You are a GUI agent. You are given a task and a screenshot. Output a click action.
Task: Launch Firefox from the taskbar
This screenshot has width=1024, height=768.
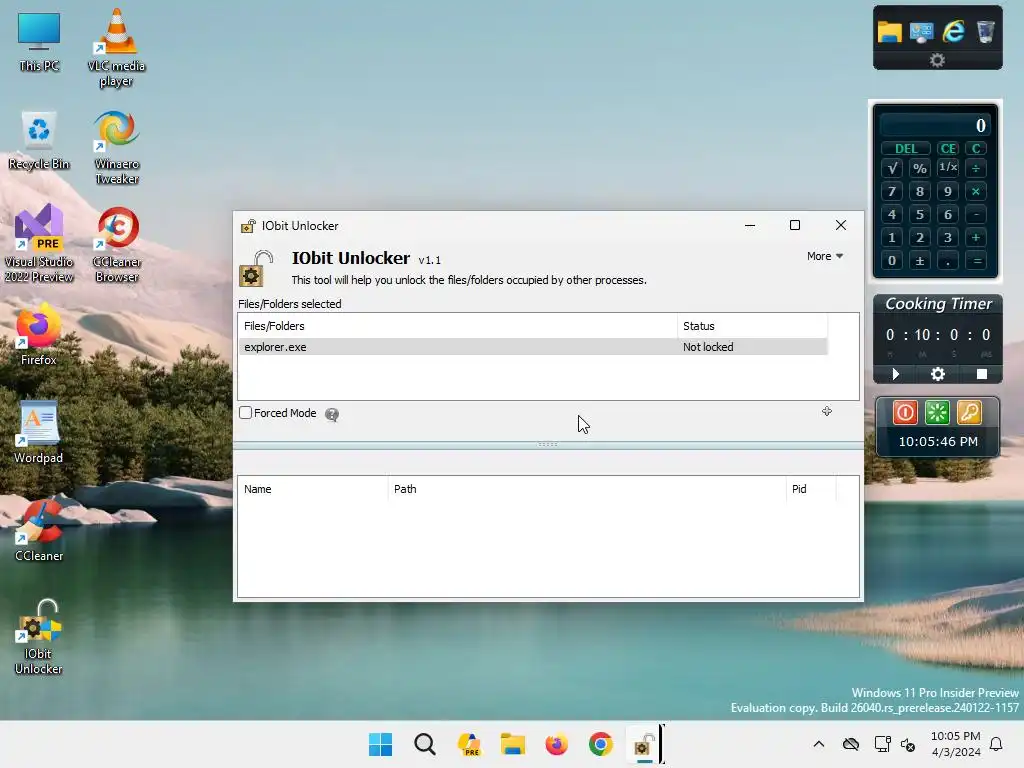pyautogui.click(x=556, y=744)
